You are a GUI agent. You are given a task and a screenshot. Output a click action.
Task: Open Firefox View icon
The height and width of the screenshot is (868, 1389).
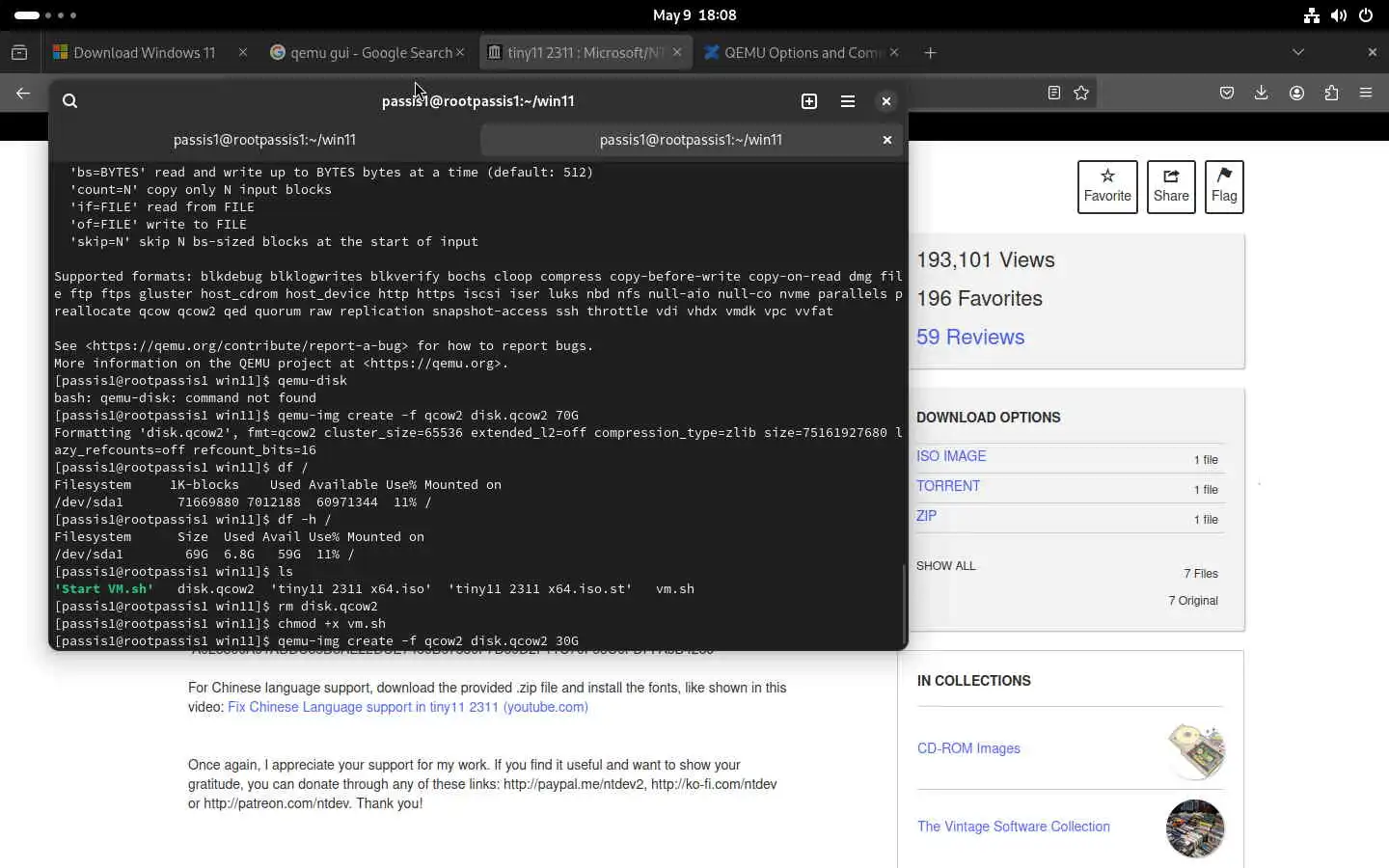(x=19, y=53)
